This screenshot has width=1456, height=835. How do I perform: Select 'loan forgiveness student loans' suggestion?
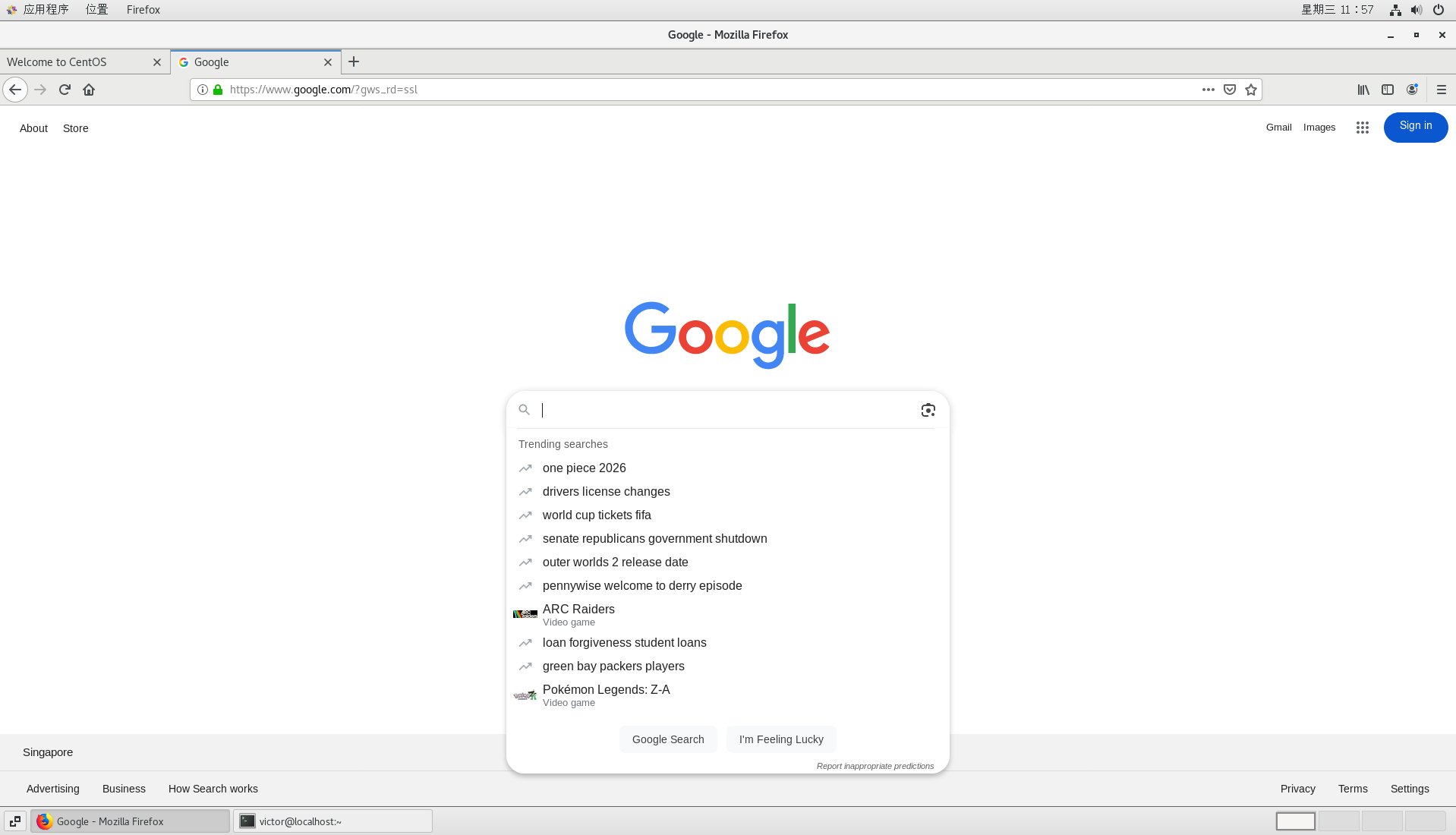(x=727, y=642)
